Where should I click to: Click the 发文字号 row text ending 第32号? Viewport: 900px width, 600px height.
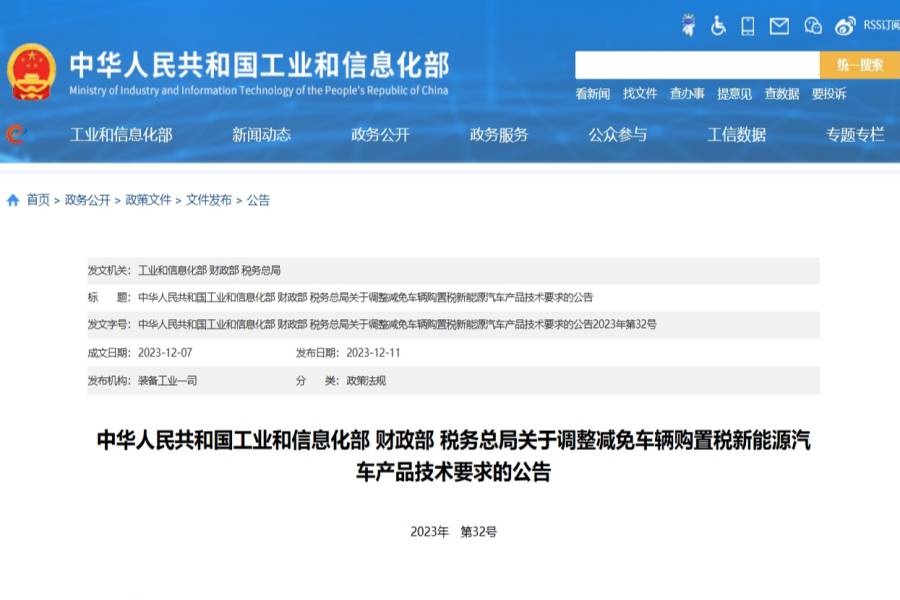tap(397, 324)
